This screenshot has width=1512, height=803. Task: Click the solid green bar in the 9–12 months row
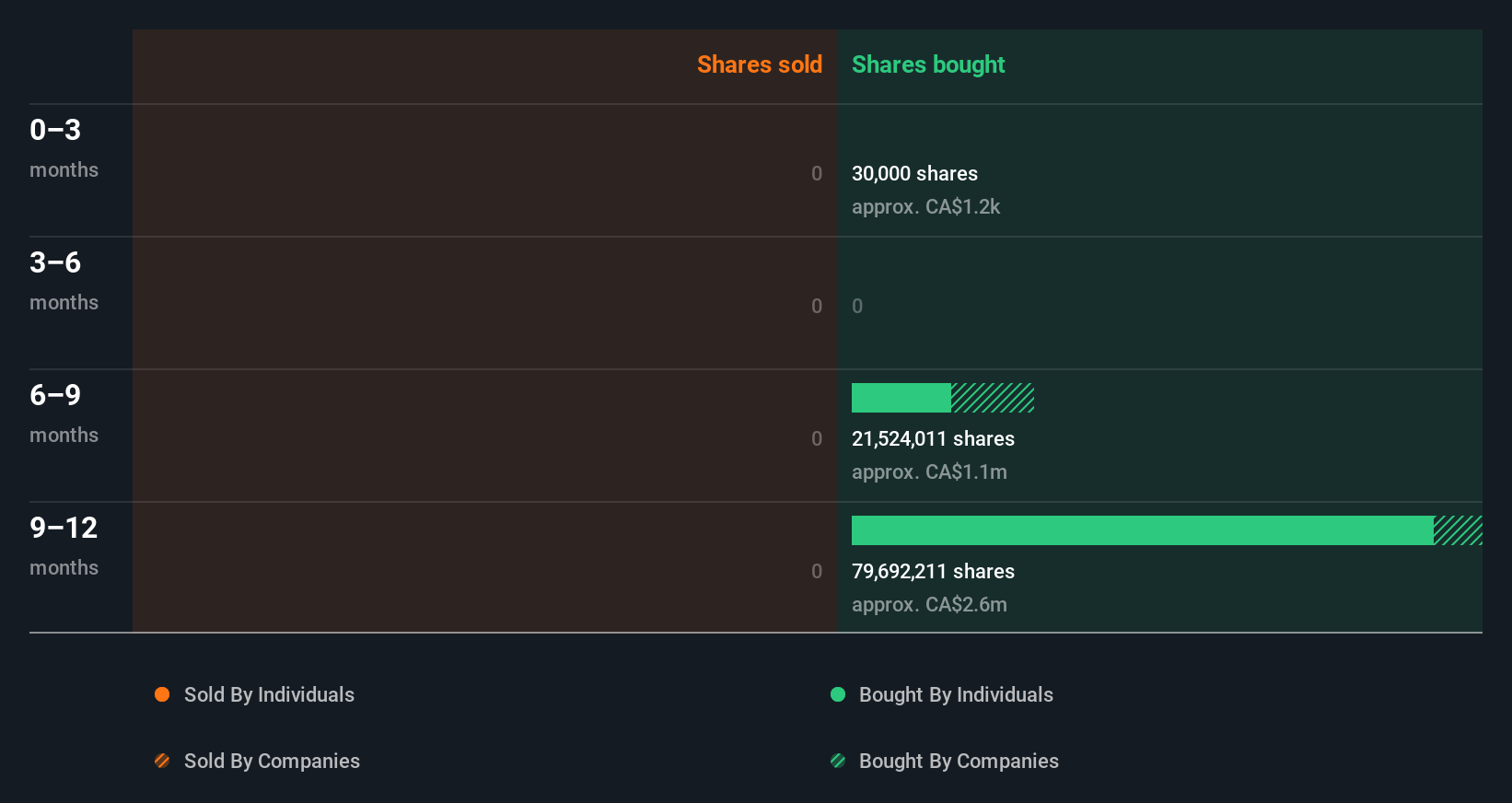pyautogui.click(x=1143, y=530)
